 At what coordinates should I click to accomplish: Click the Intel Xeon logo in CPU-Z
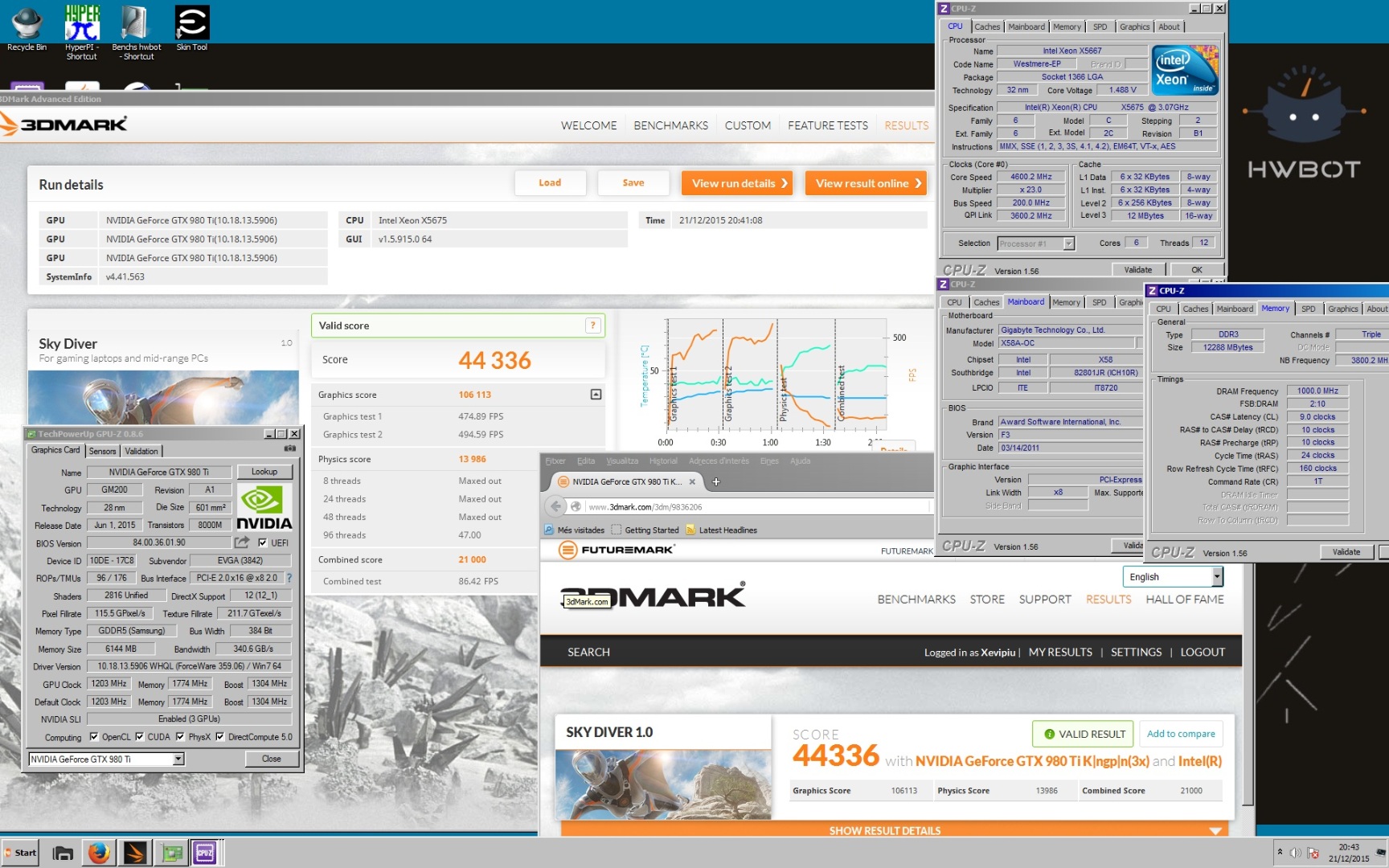pyautogui.click(x=1186, y=71)
